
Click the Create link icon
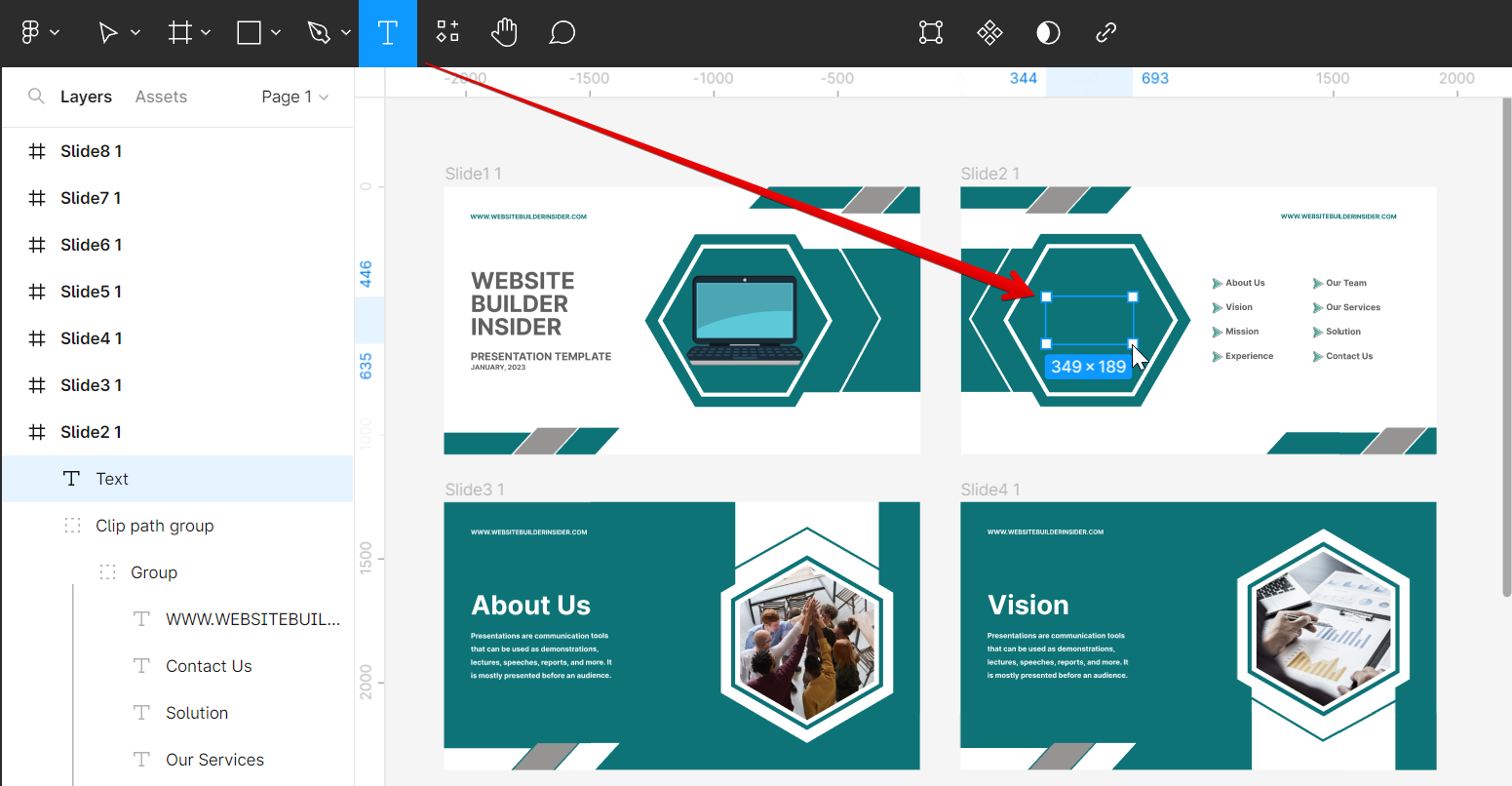click(x=1105, y=33)
